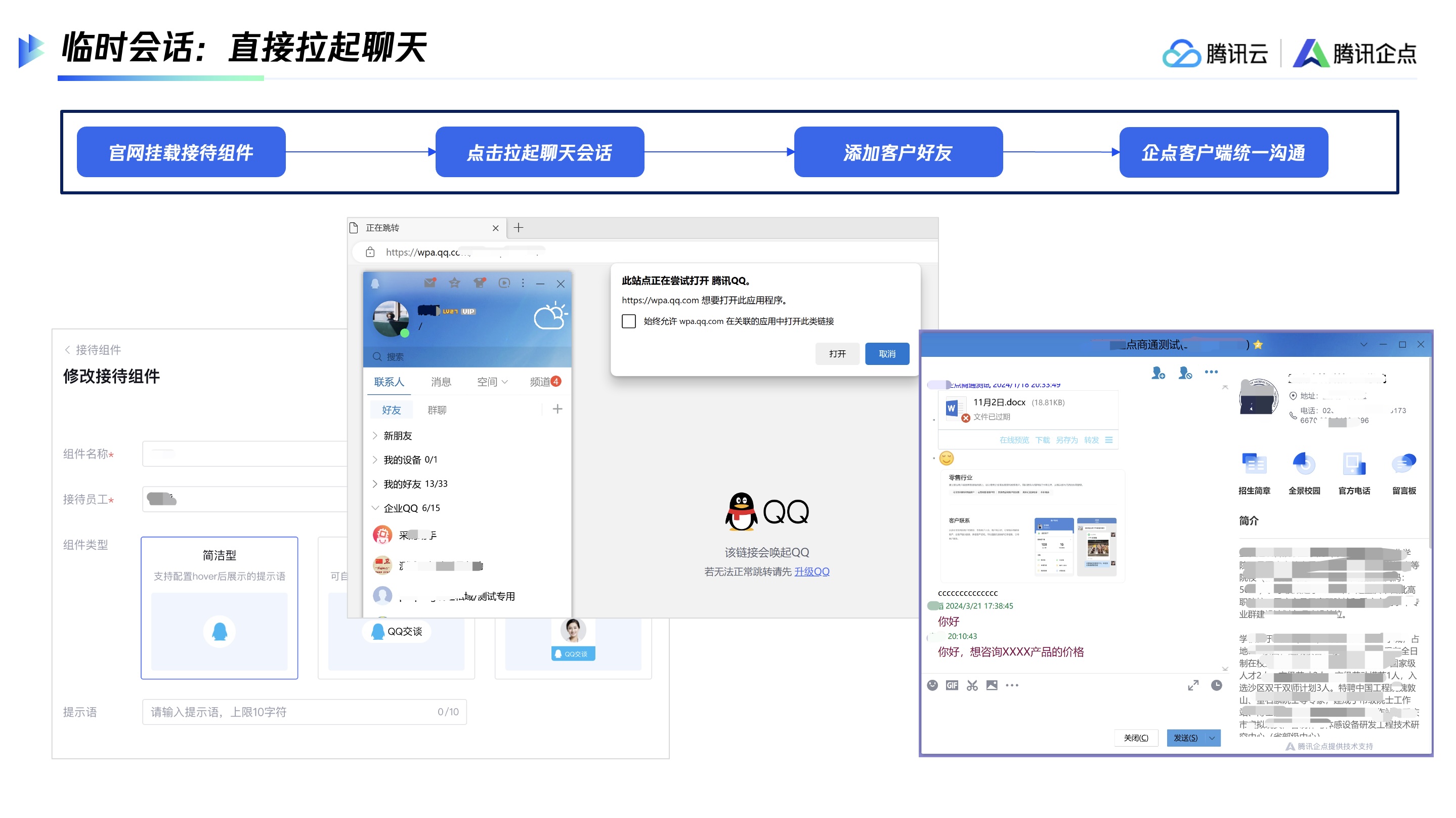The width and height of the screenshot is (1456, 818).
Task: Open the QQ star favorites icon
Action: (454, 283)
